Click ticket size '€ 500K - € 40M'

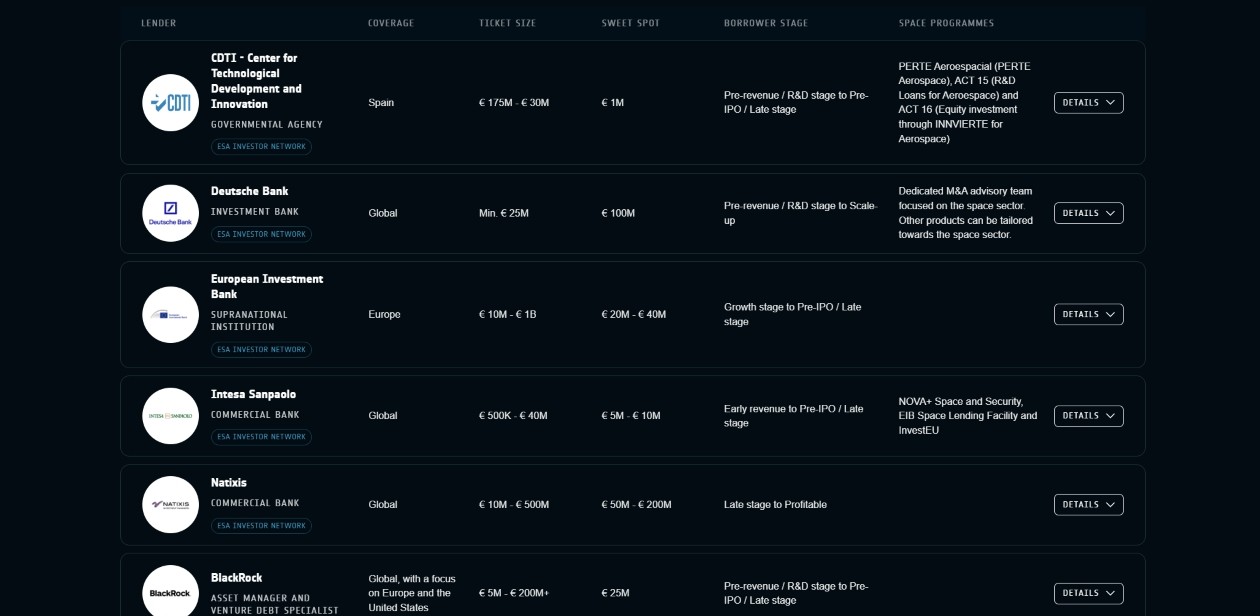click(513, 416)
